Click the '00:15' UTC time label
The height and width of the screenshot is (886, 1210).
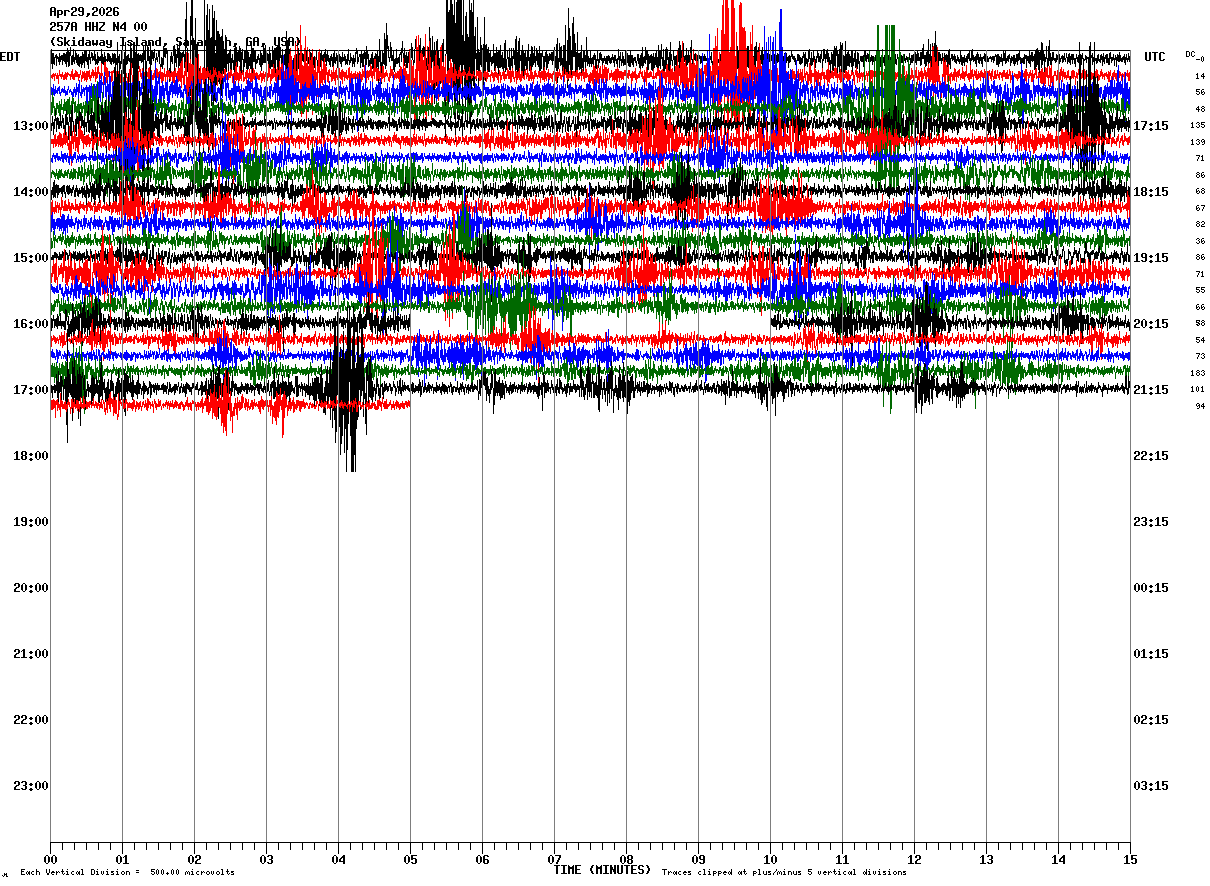(x=1151, y=587)
